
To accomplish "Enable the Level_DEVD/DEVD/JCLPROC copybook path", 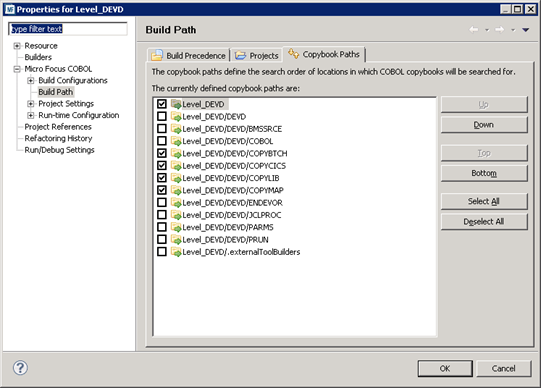I will (161, 215).
